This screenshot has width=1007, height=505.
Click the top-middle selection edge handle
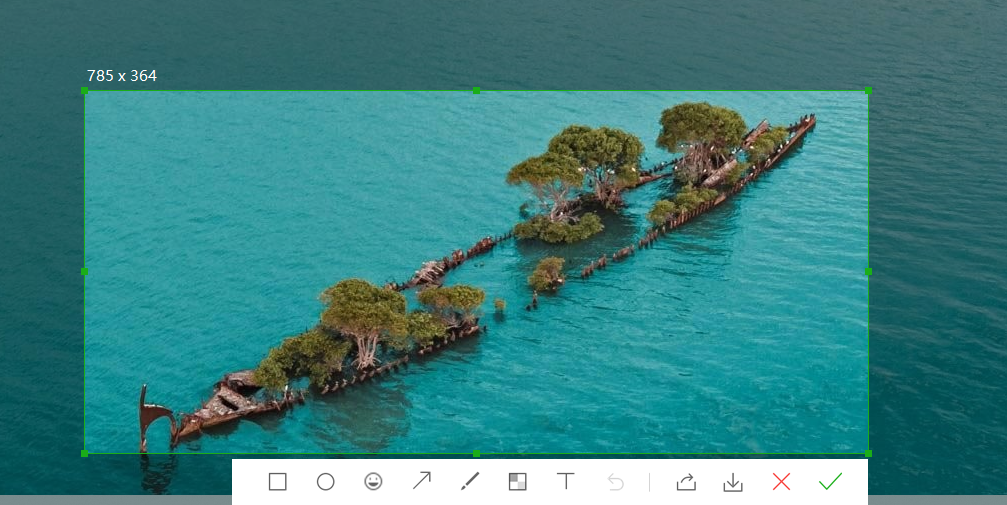click(x=476, y=91)
